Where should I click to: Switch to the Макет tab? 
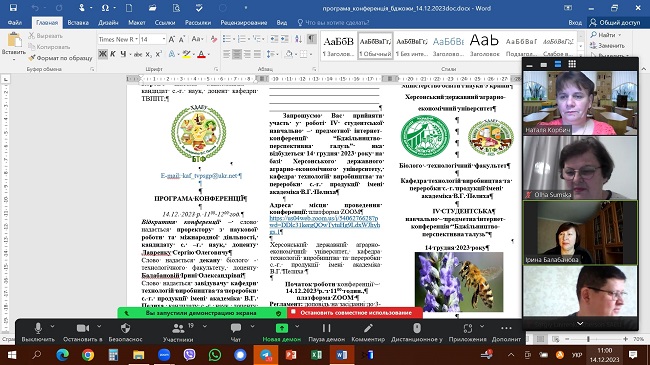coord(136,22)
